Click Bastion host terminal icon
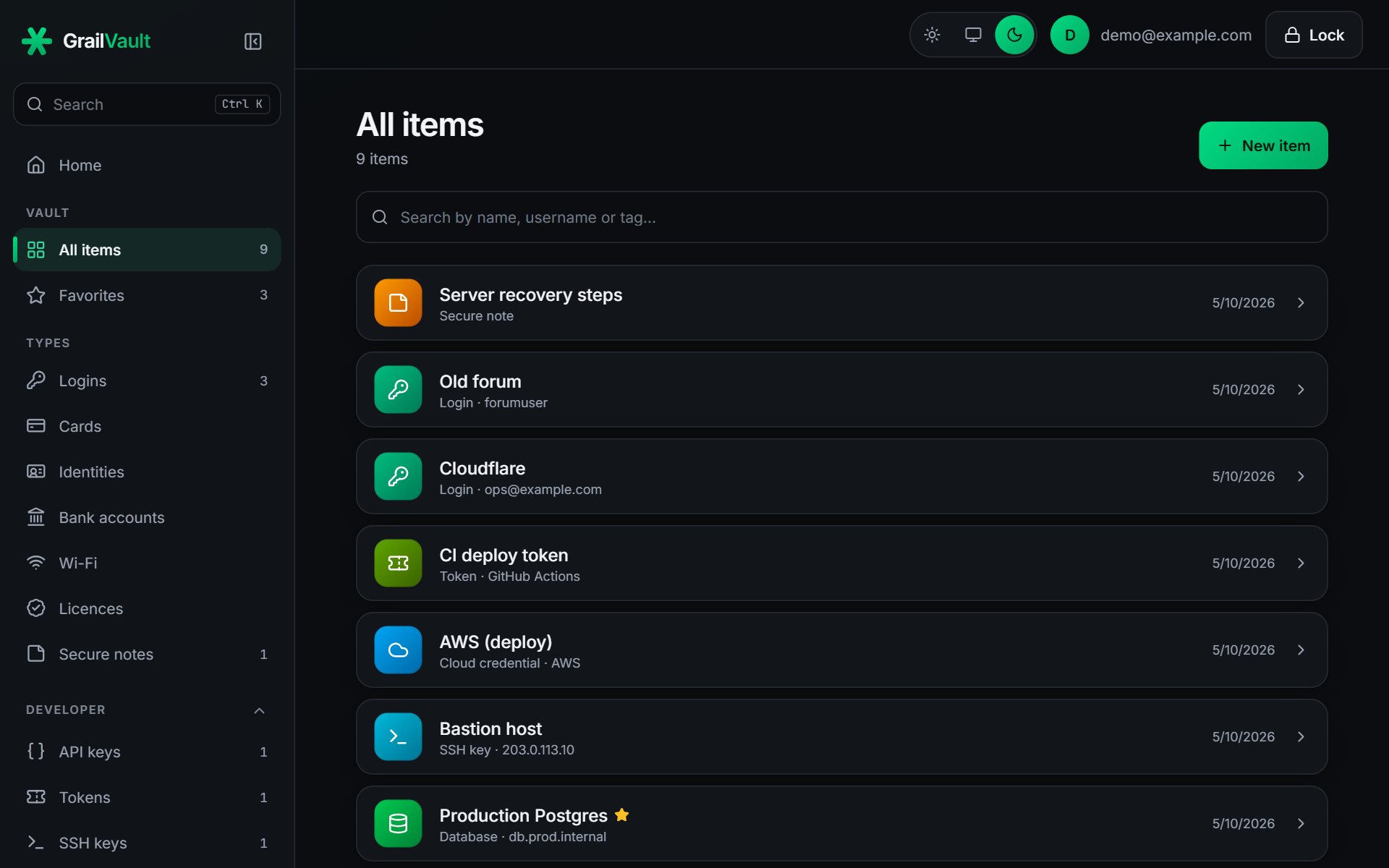 [x=398, y=736]
